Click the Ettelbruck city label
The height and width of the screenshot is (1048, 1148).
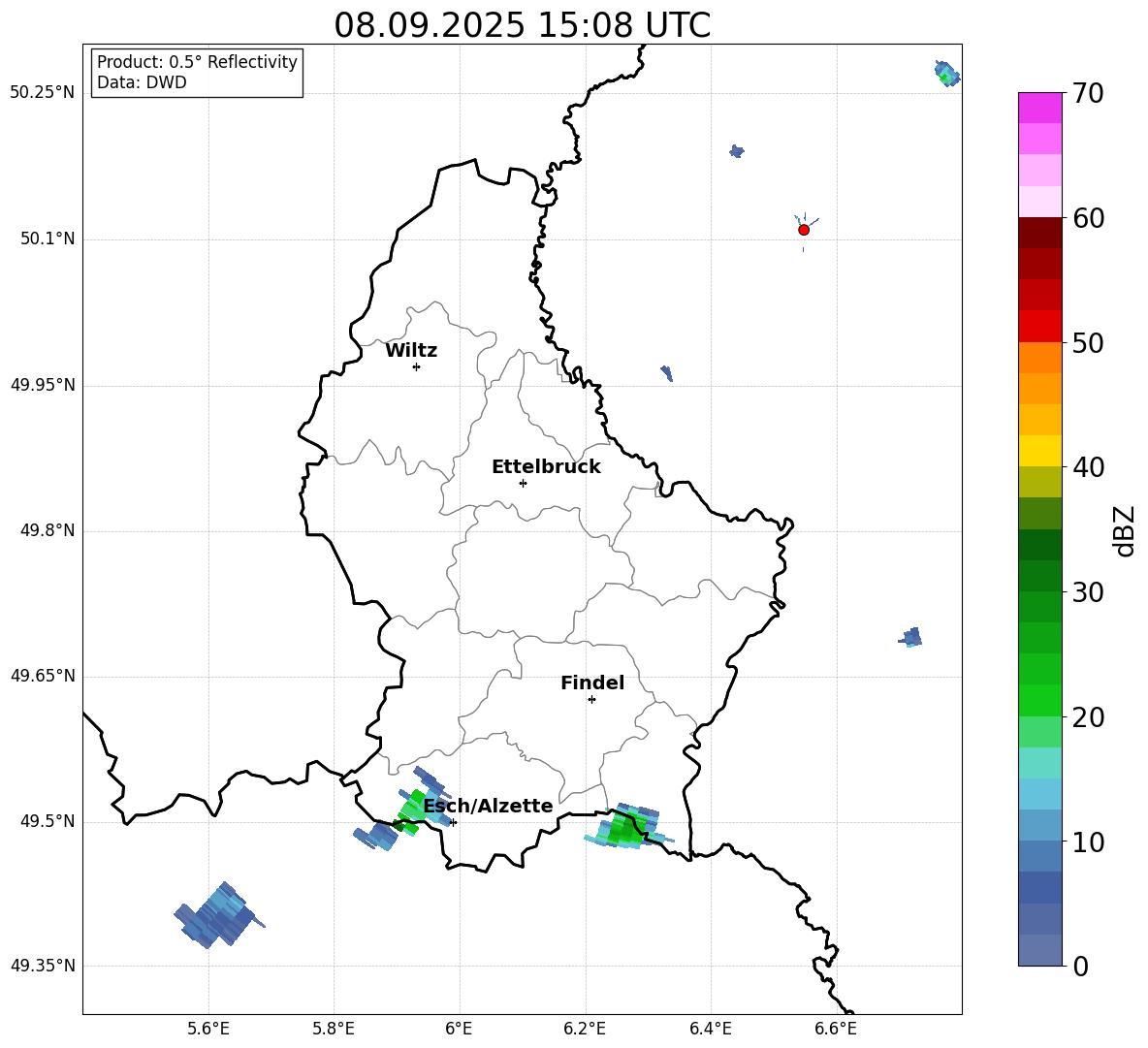(546, 466)
